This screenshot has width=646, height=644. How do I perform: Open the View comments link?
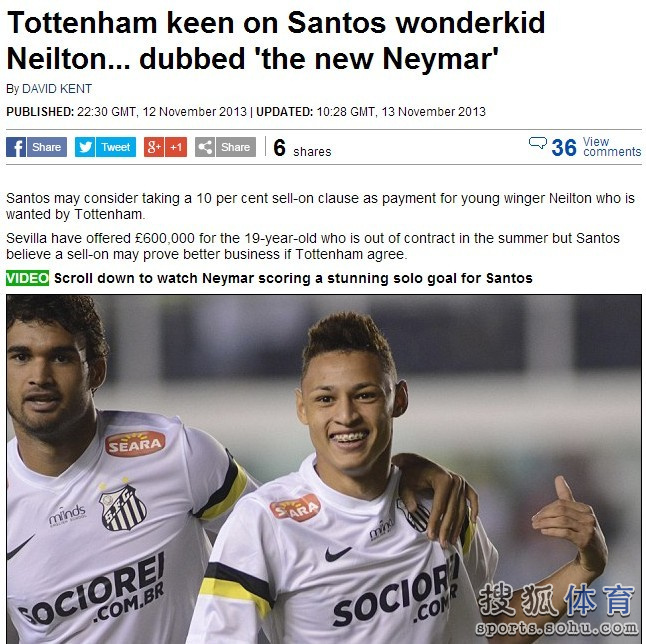(x=612, y=147)
